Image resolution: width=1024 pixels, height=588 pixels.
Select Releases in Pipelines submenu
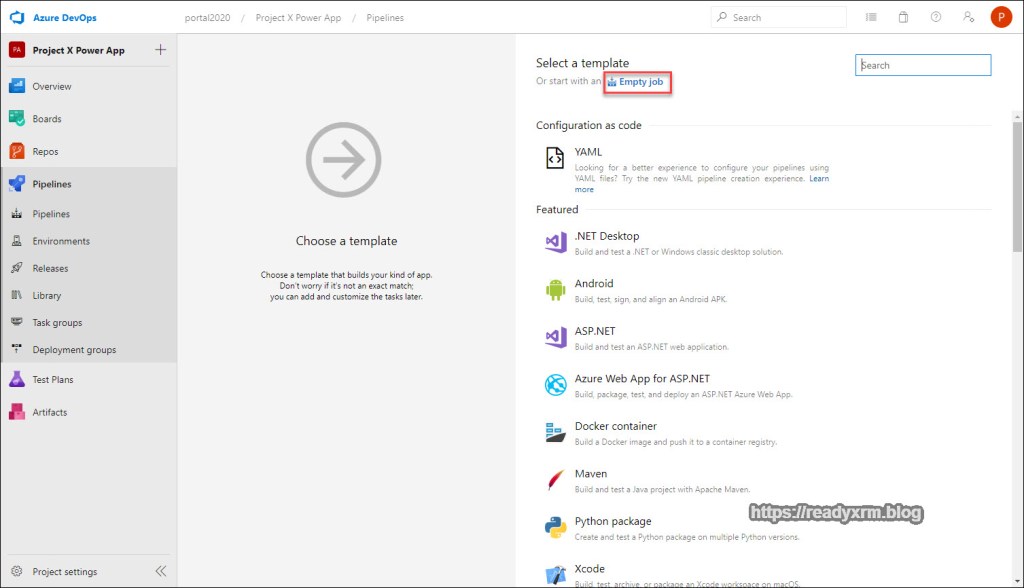pyautogui.click(x=50, y=268)
